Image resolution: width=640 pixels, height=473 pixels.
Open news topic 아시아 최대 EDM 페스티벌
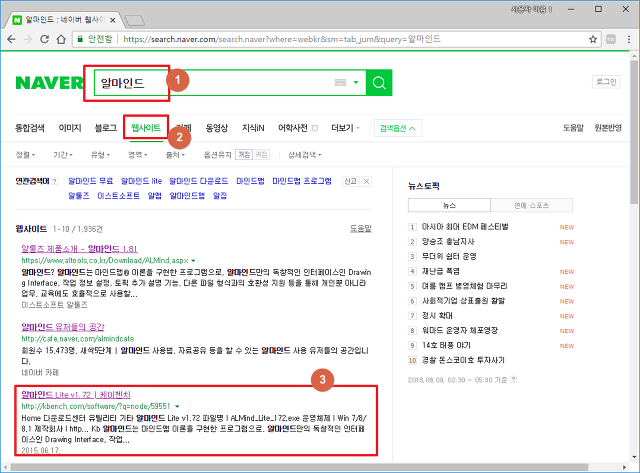pos(465,227)
